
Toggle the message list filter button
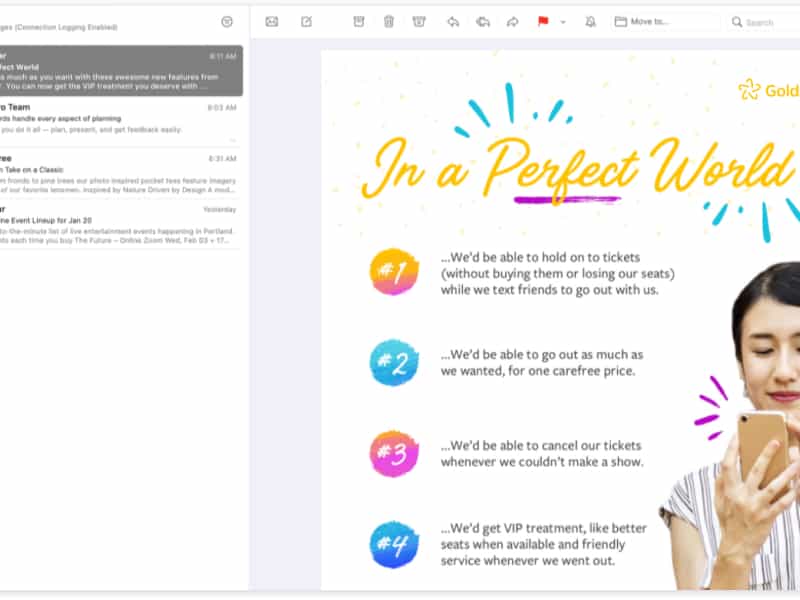[x=227, y=21]
